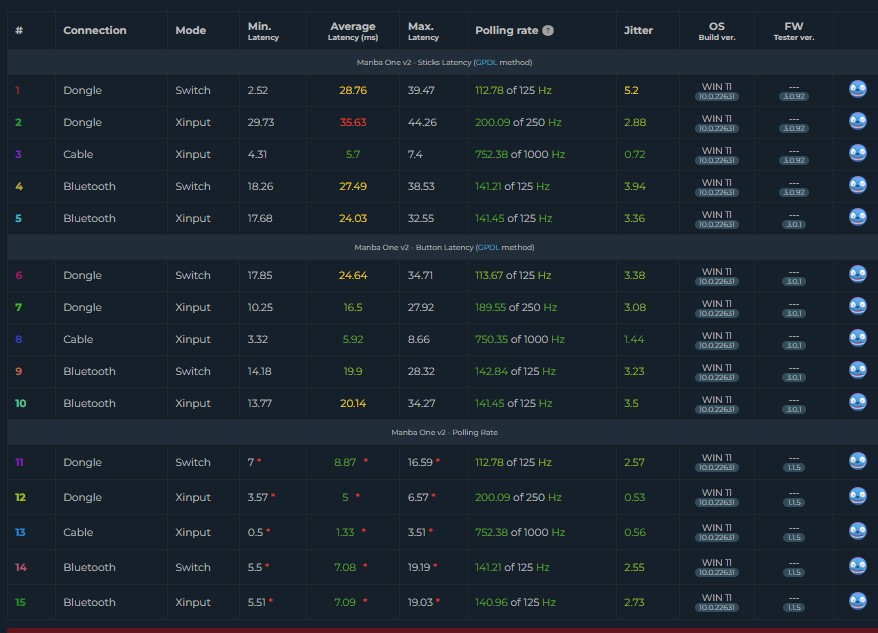Open the face icon in row 10
This screenshot has width=878, height=633.
(857, 402)
